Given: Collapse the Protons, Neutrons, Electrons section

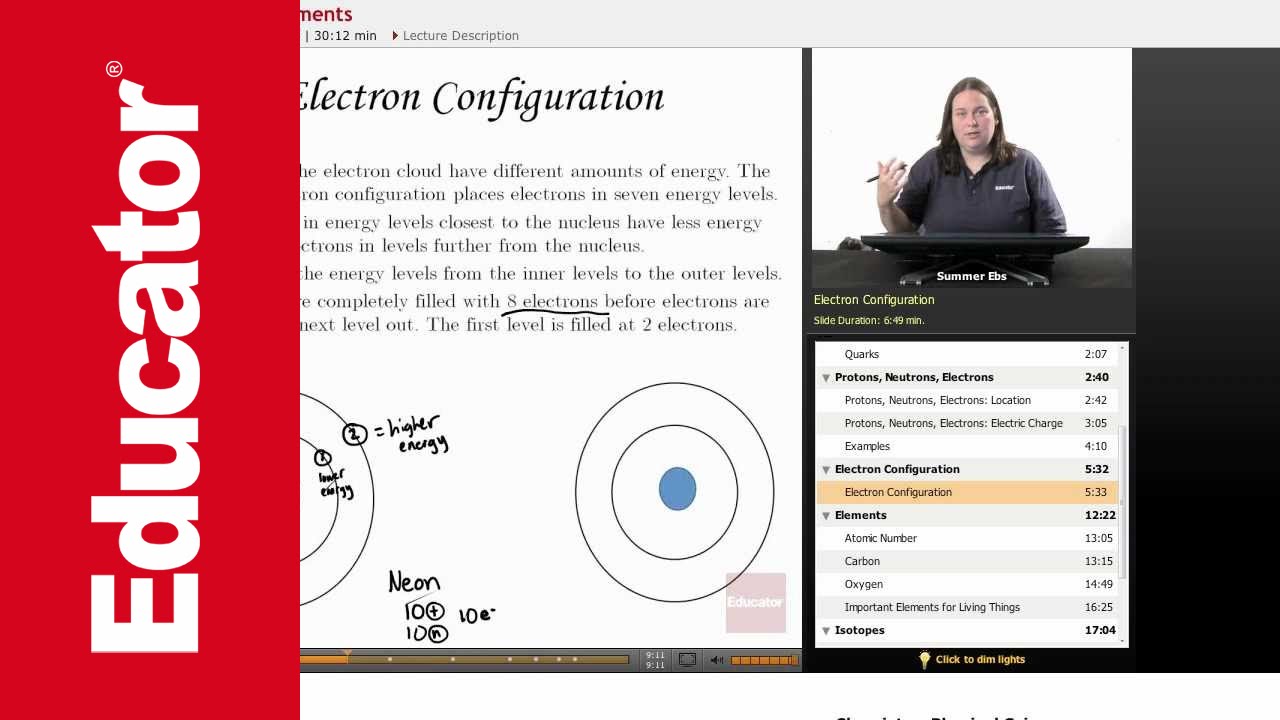Looking at the screenshot, I should [x=826, y=378].
